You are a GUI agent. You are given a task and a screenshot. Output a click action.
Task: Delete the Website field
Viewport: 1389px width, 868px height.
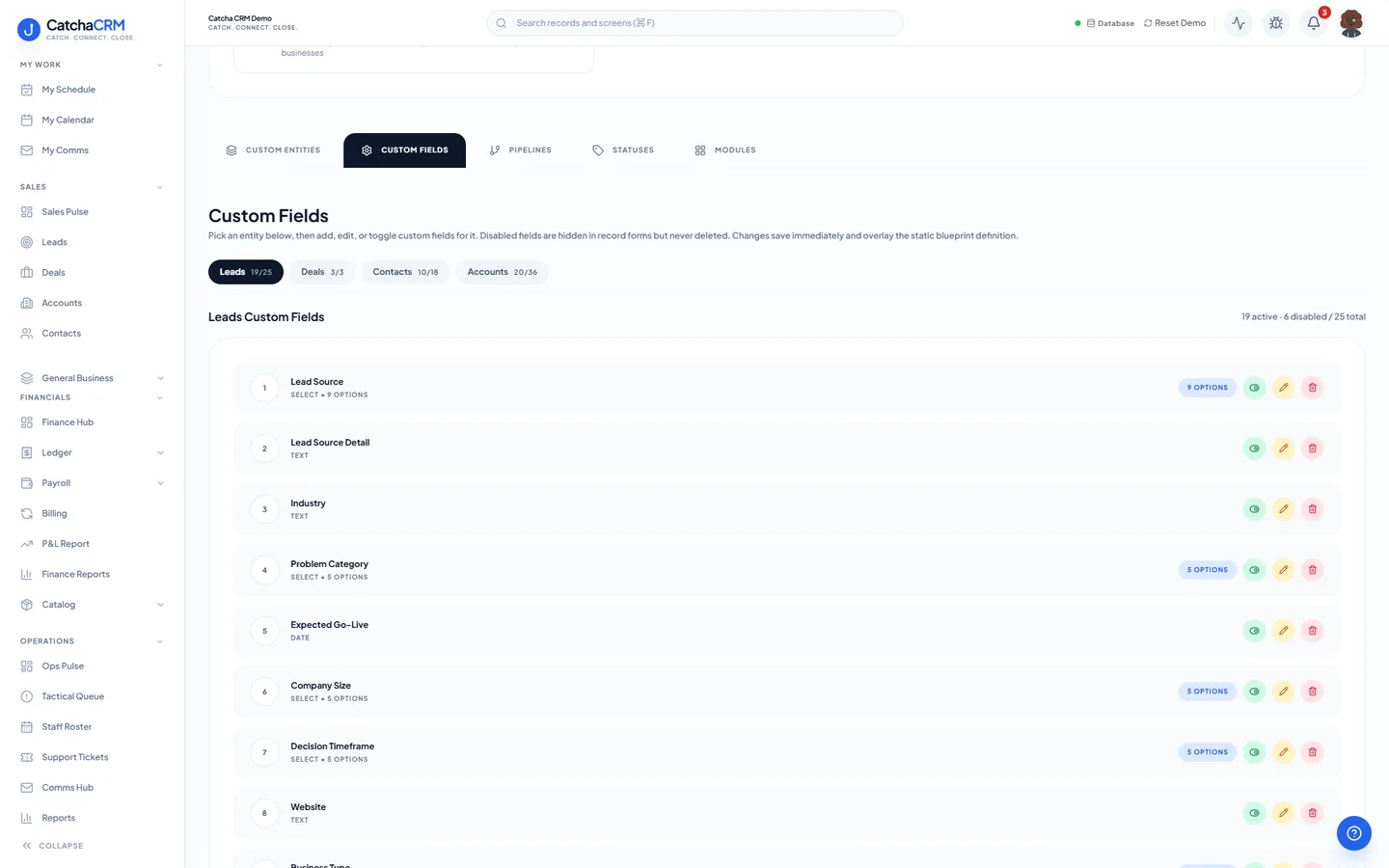pos(1312,813)
